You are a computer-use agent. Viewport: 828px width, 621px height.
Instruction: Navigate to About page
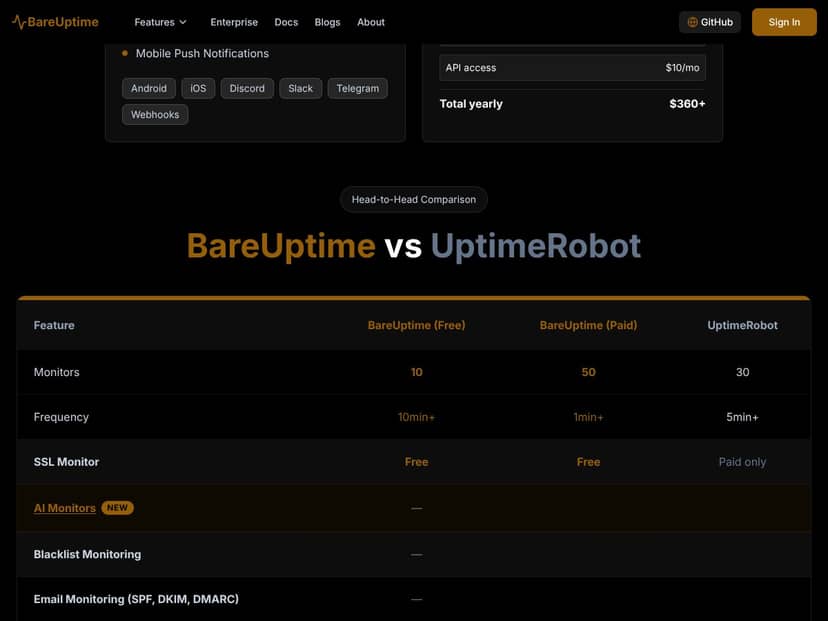click(x=371, y=22)
